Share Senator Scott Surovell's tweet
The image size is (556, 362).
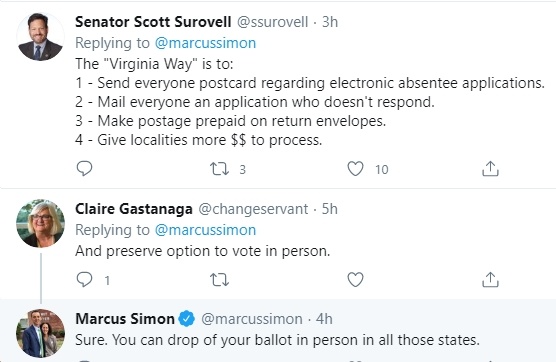tap(490, 169)
